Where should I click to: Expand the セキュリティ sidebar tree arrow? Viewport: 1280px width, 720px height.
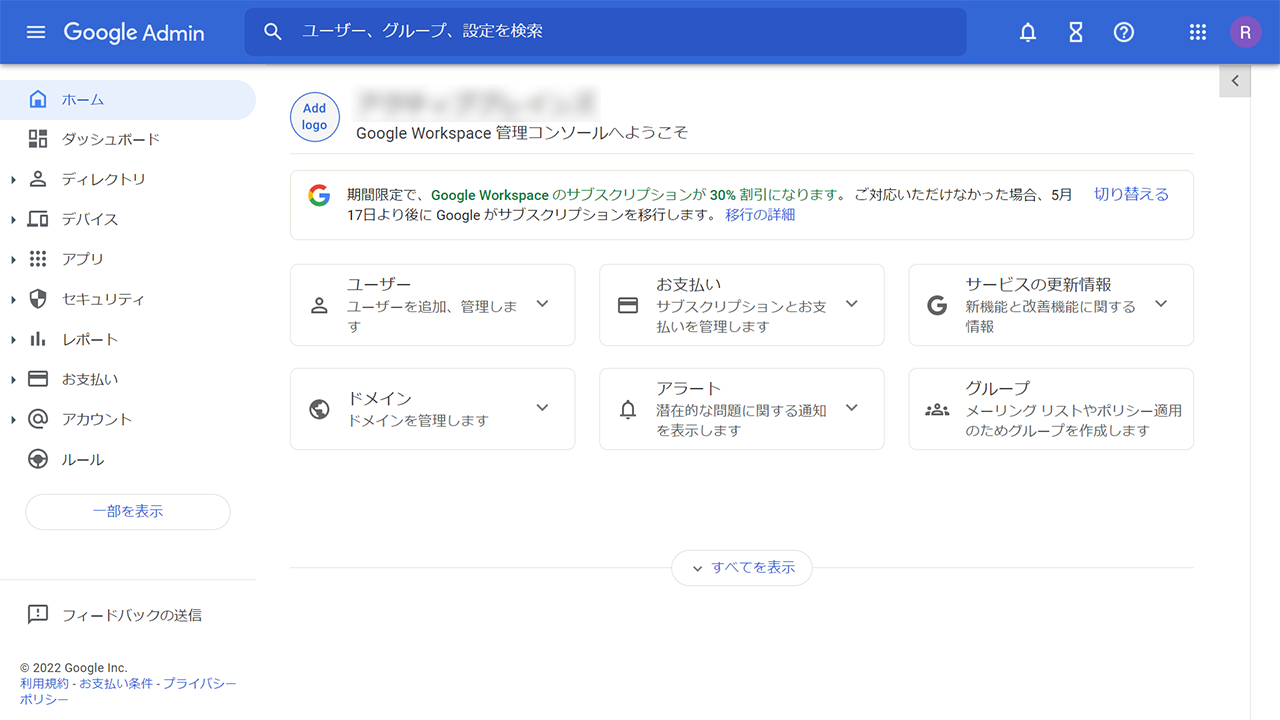[x=13, y=300]
